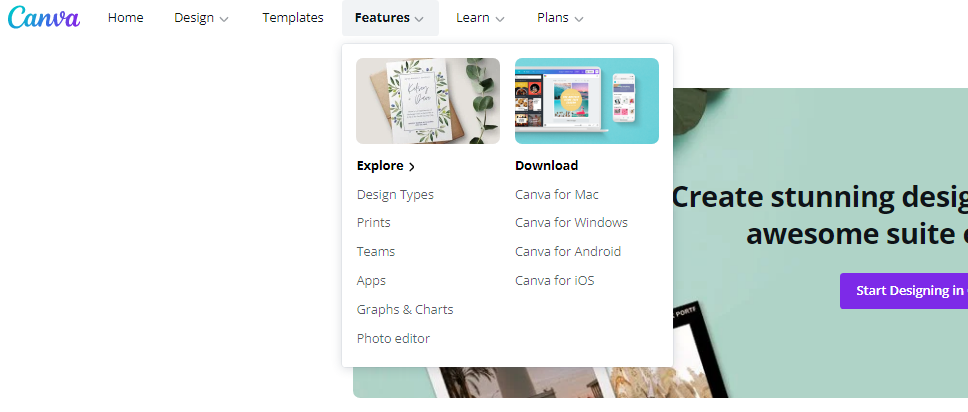Screen dimensions: 968x412
Task: Open the invitation card thumbnail
Action: pyautogui.click(x=428, y=101)
